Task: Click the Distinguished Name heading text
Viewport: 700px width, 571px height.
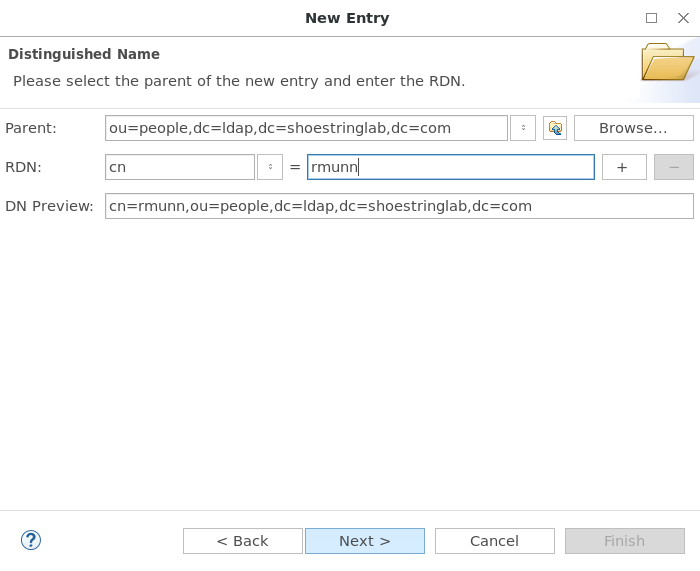Action: coord(84,54)
